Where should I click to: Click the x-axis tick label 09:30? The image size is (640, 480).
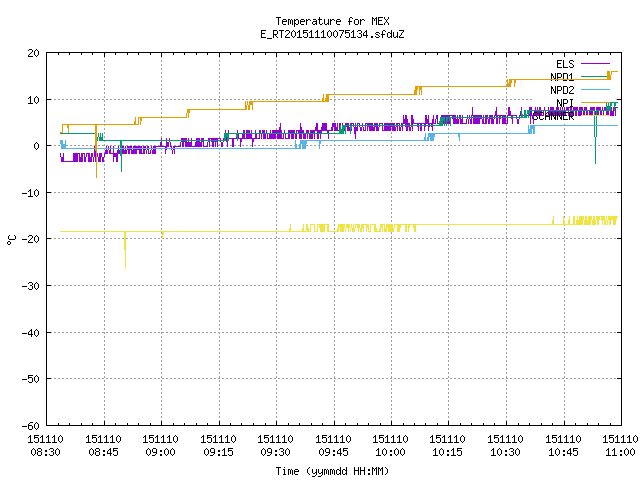276,452
